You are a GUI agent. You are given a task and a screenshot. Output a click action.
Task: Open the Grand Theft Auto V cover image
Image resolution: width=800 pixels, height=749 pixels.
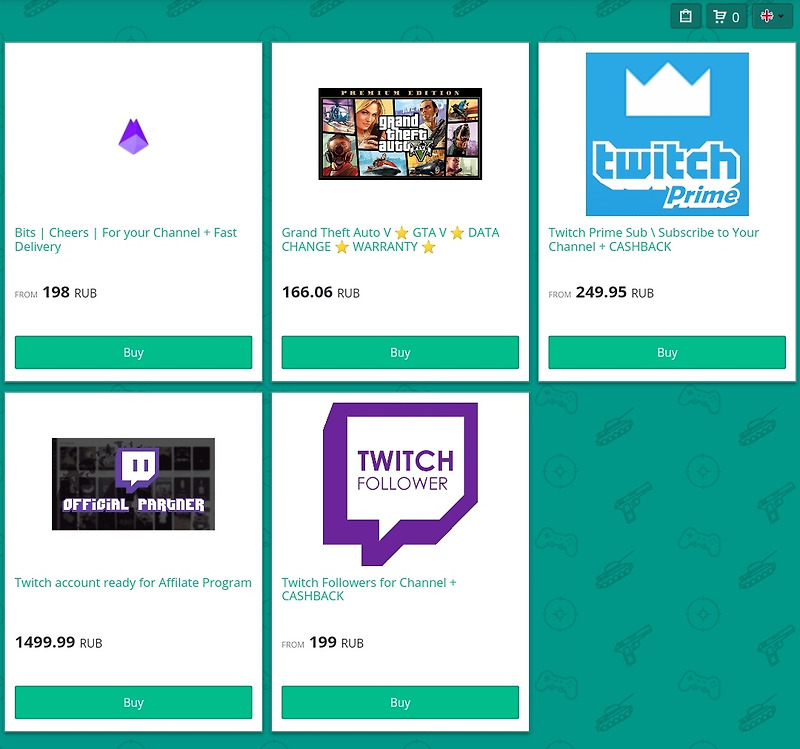tap(400, 134)
